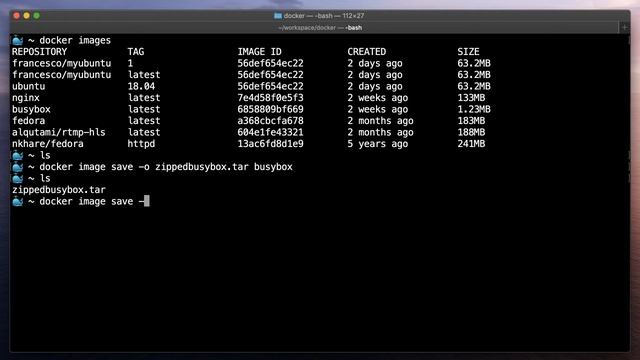Click the 'httpd' tag value

[x=141, y=144]
